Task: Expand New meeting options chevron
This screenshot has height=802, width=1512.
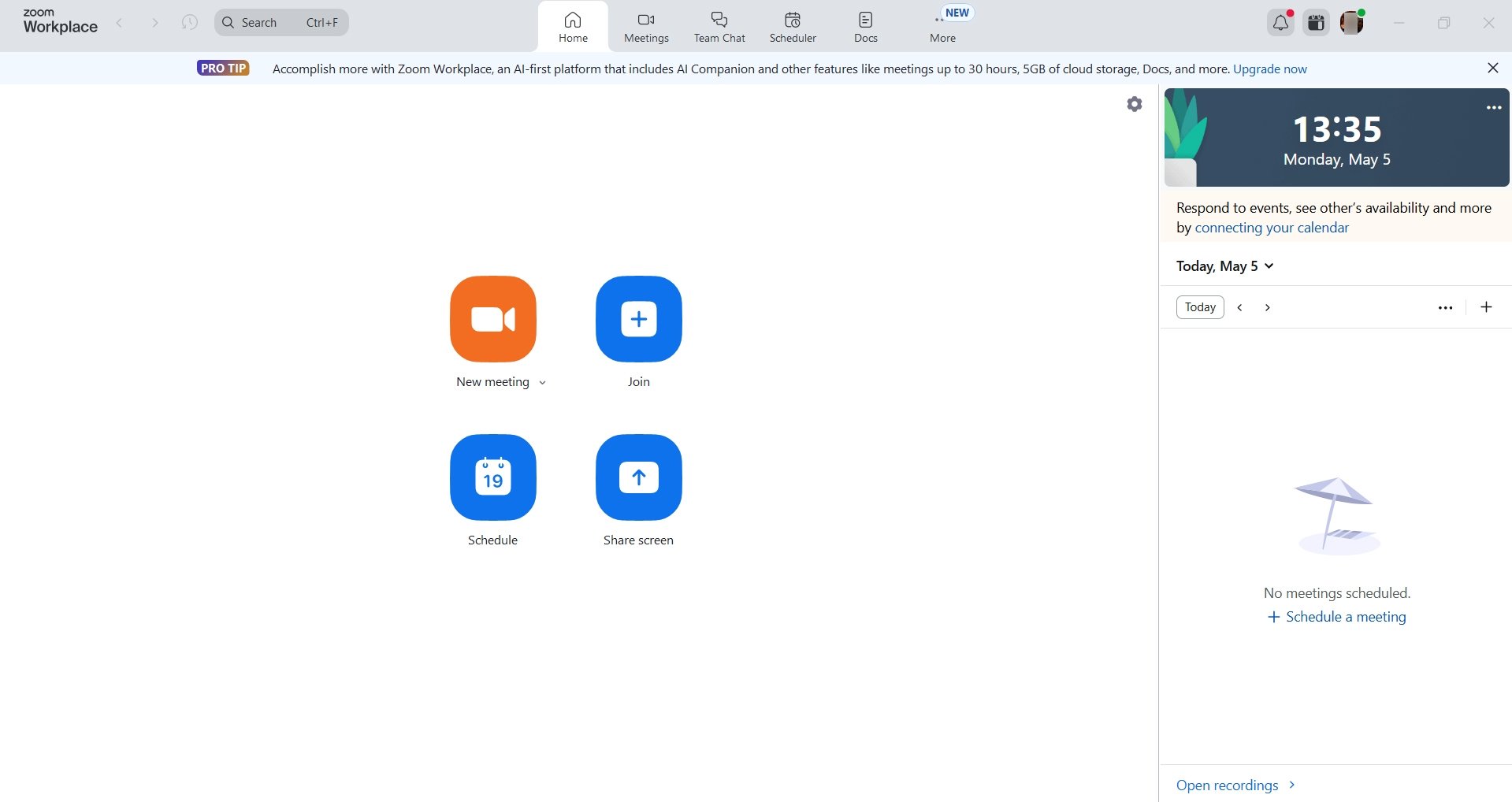Action: pos(542,382)
